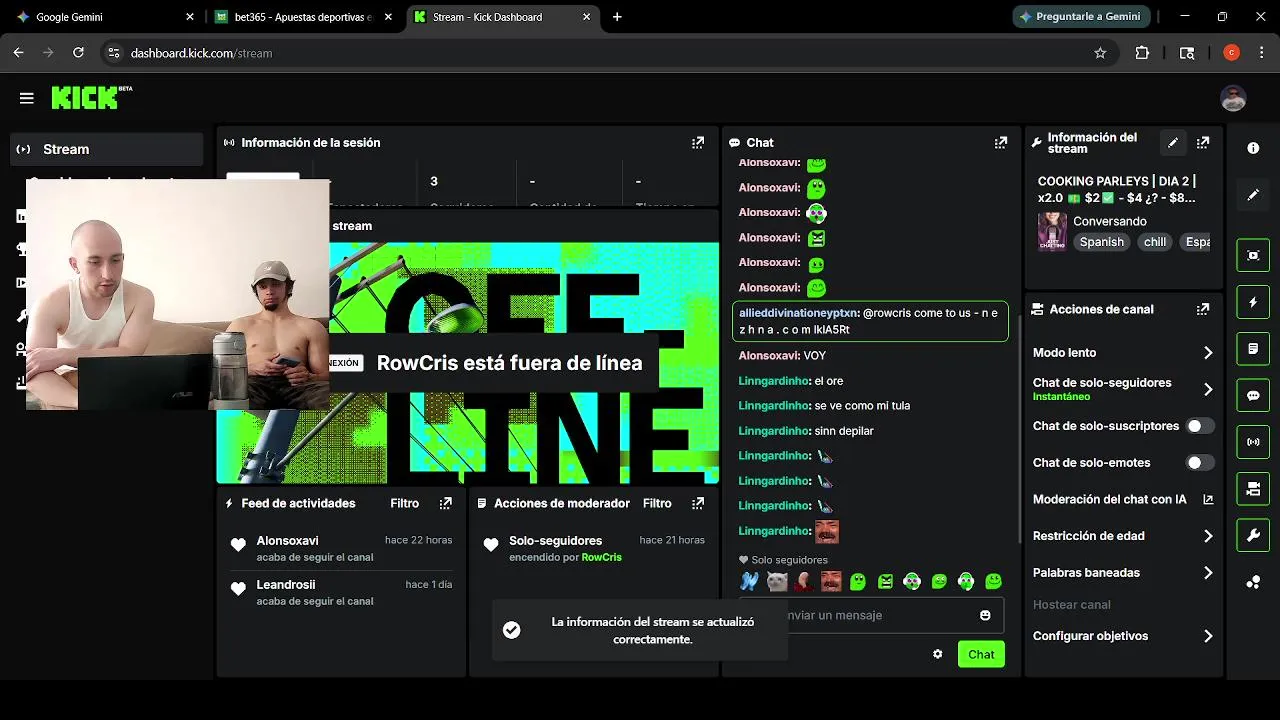
Task: Insert the laughing red face emote
Action: (x=831, y=581)
